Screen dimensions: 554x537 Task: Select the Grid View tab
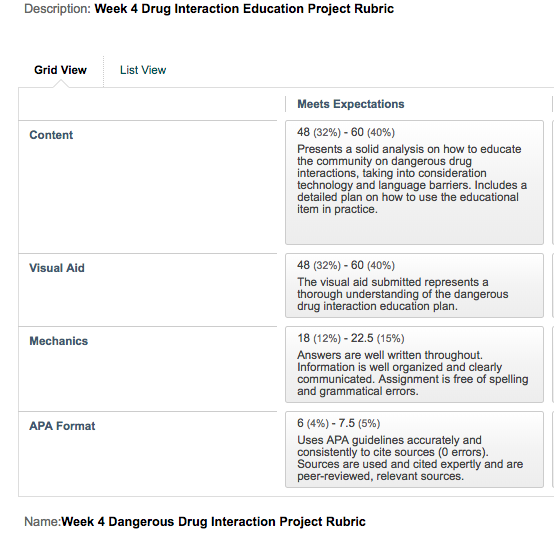(60, 70)
